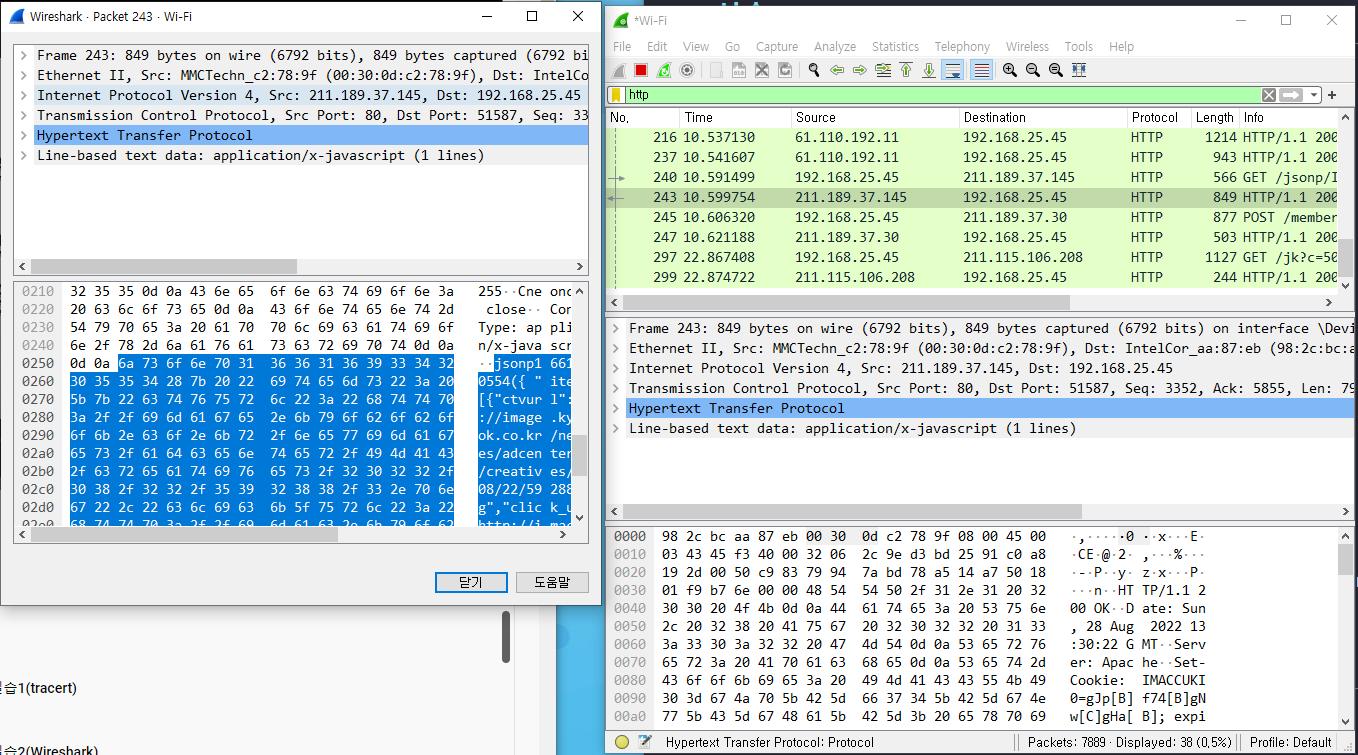Open the Telephony menu

click(x=962, y=46)
